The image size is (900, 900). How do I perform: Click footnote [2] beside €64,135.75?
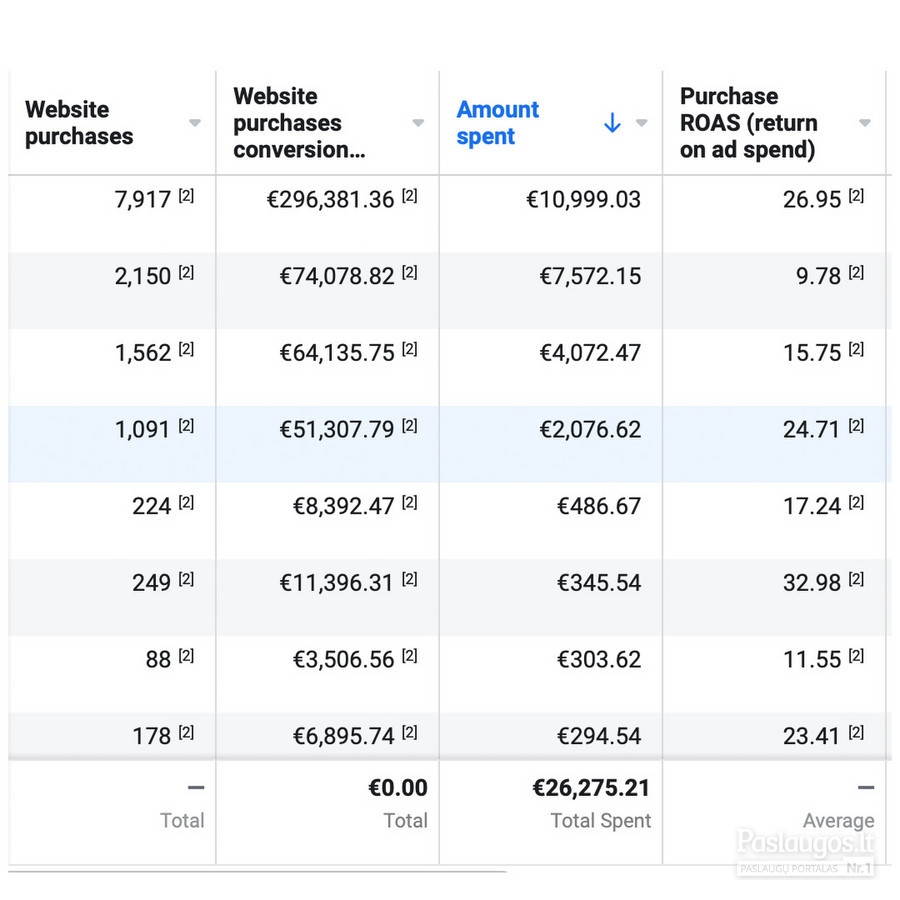coord(409,349)
